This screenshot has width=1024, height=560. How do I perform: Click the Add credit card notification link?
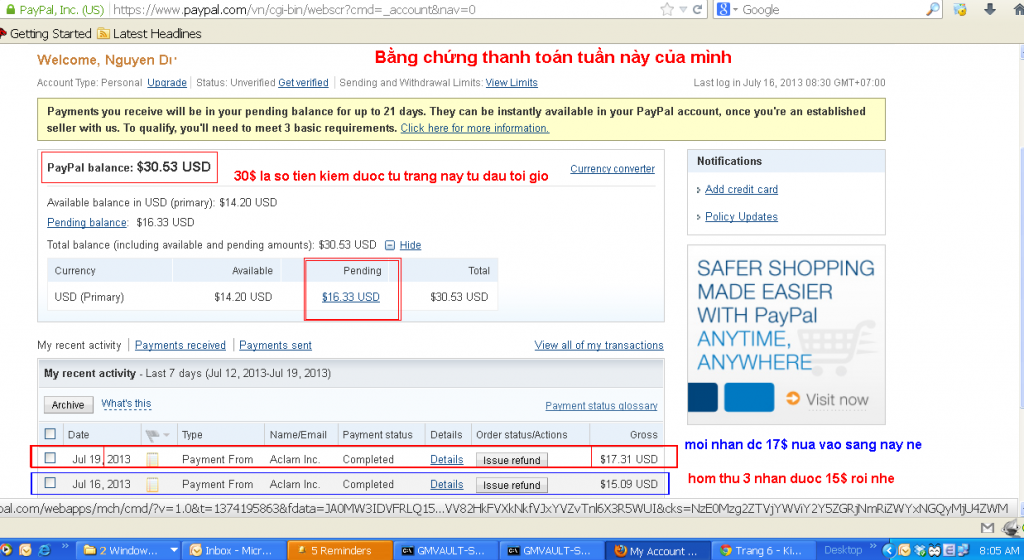click(x=741, y=189)
